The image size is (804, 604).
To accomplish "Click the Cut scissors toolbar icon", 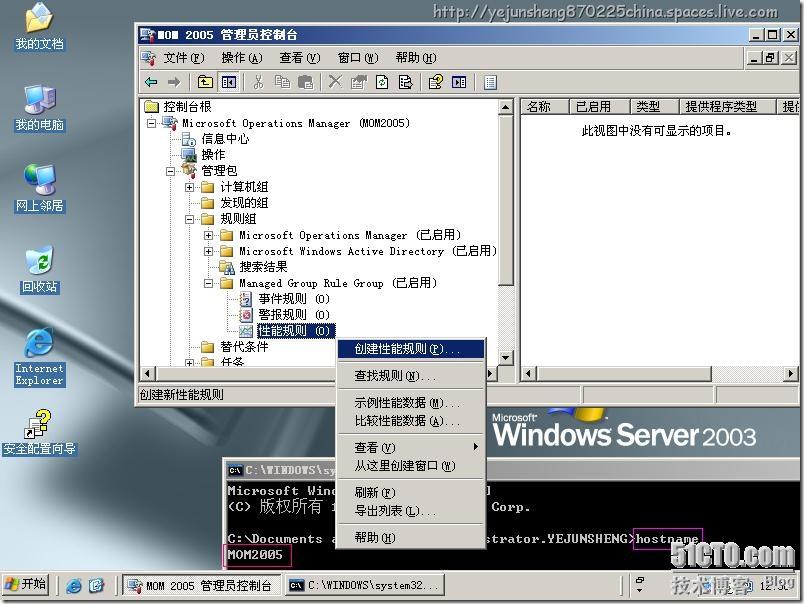I will pyautogui.click(x=258, y=82).
